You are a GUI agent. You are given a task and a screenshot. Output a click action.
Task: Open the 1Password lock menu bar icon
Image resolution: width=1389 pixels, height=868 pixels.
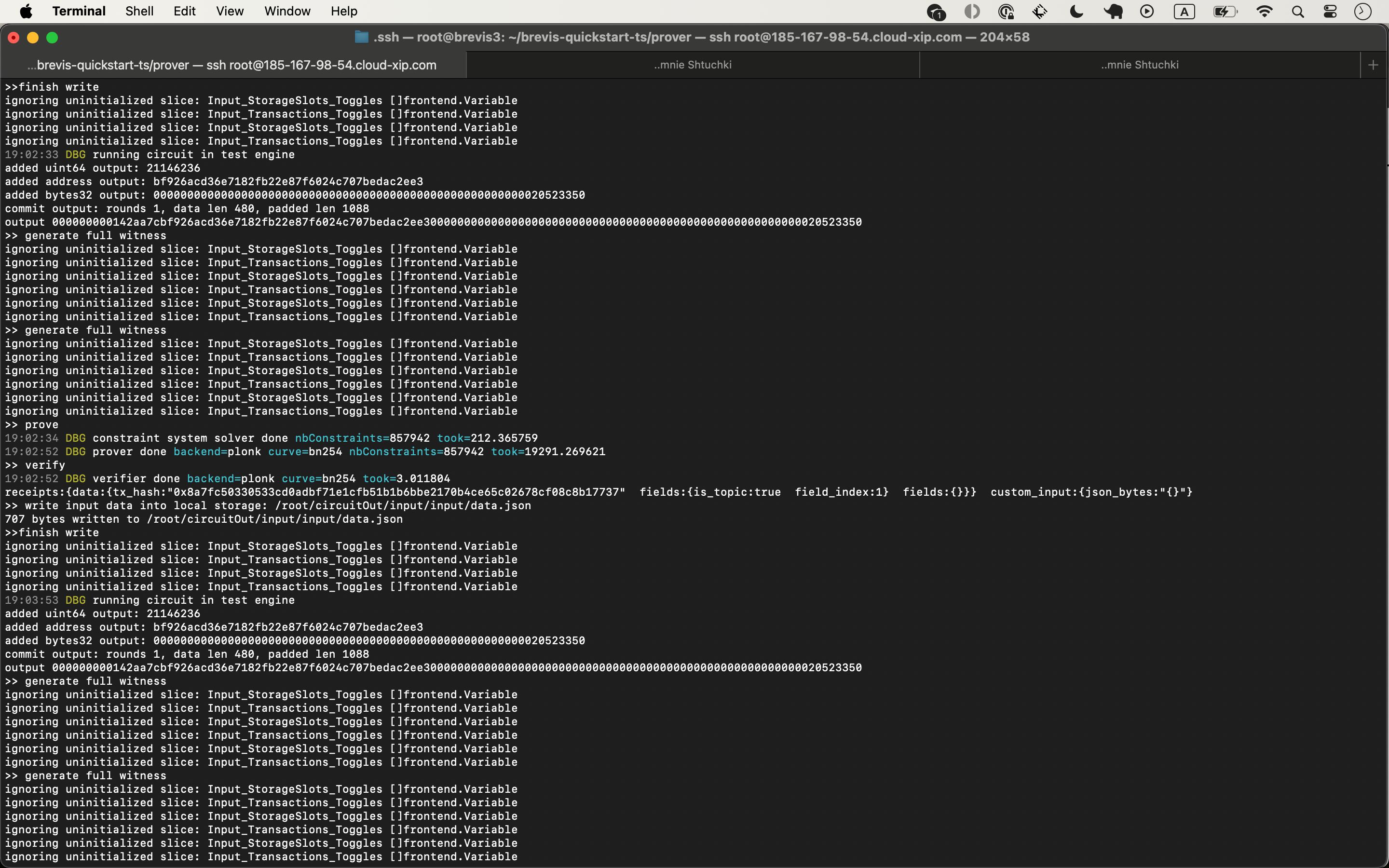pos(1006,12)
